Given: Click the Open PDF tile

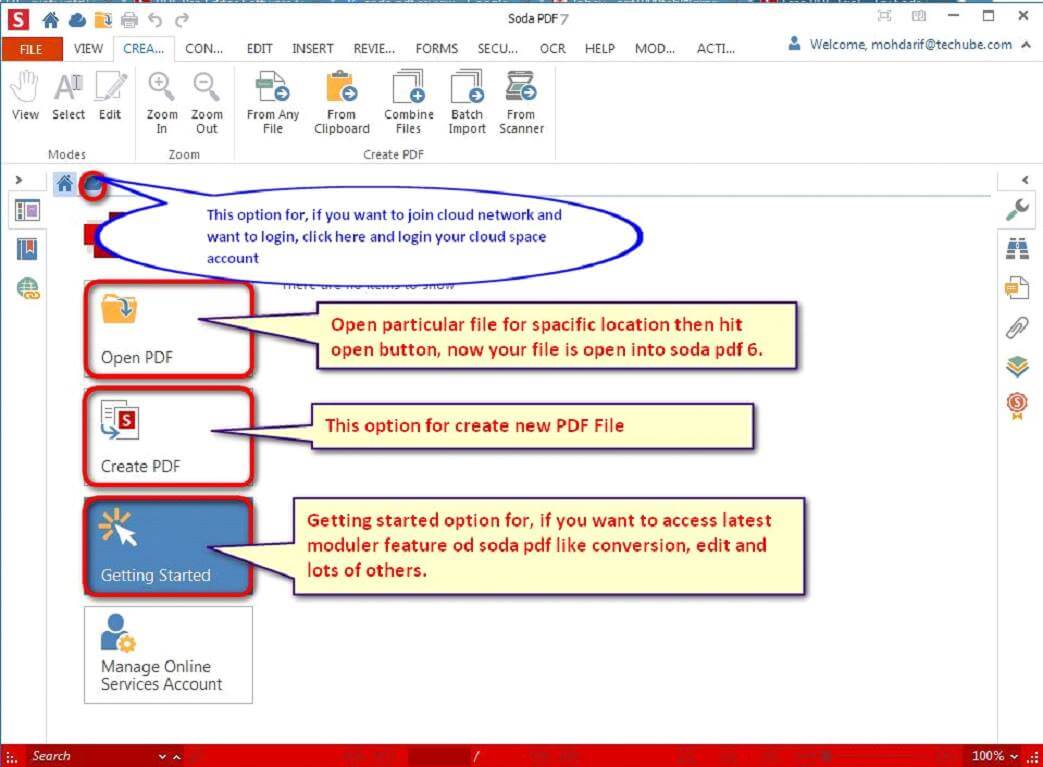Looking at the screenshot, I should point(168,329).
